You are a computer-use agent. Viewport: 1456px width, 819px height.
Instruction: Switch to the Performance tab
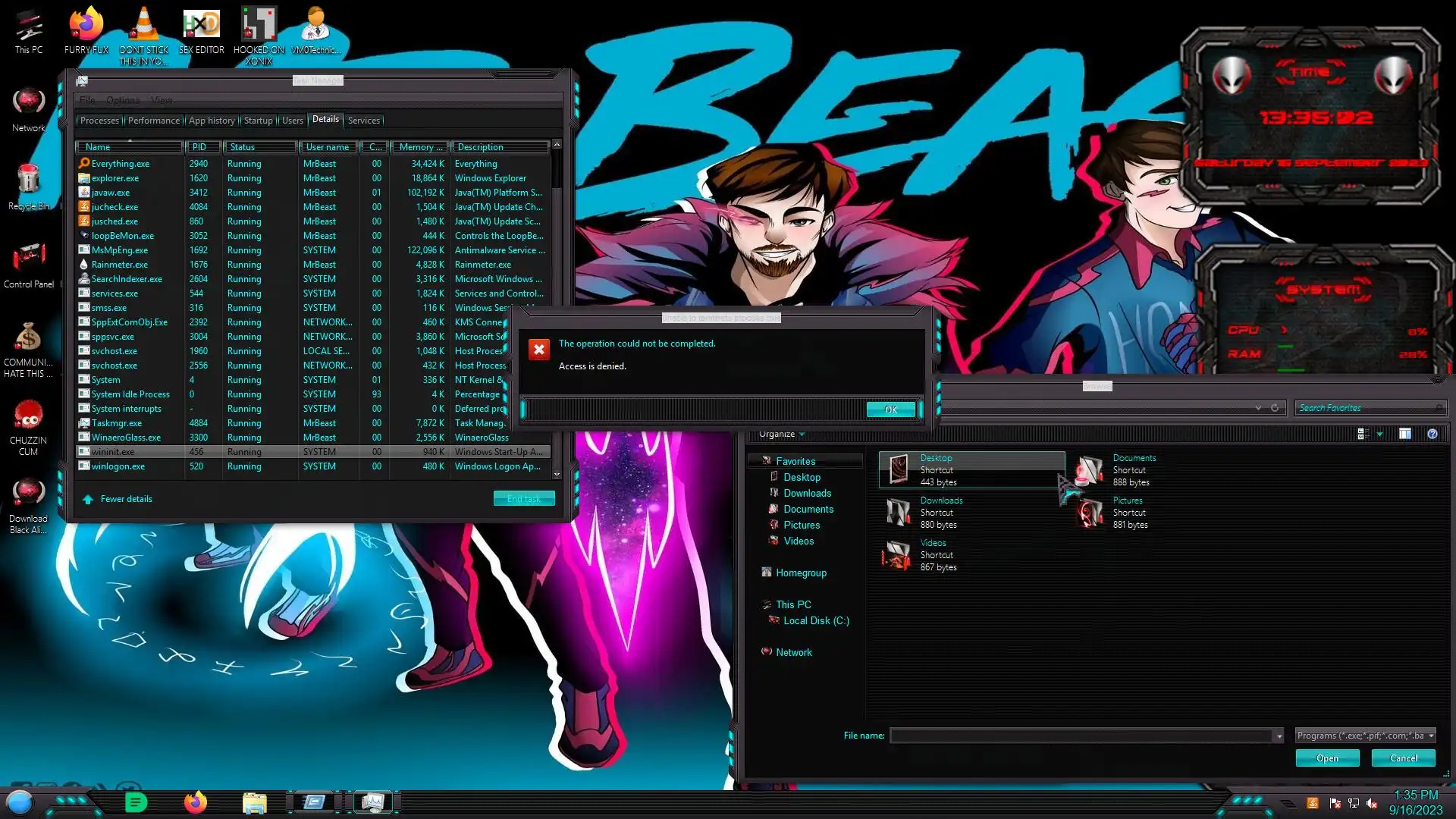tap(154, 121)
